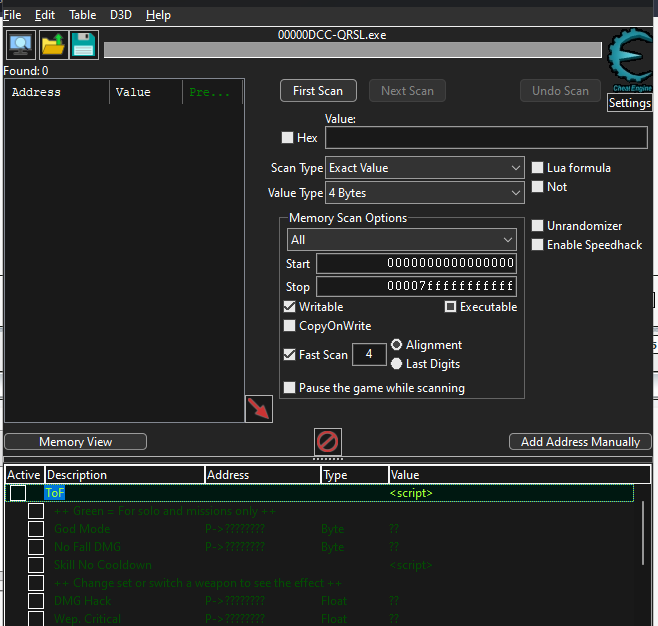Select the ToF table entry
The height and width of the screenshot is (626, 658).
pos(55,493)
